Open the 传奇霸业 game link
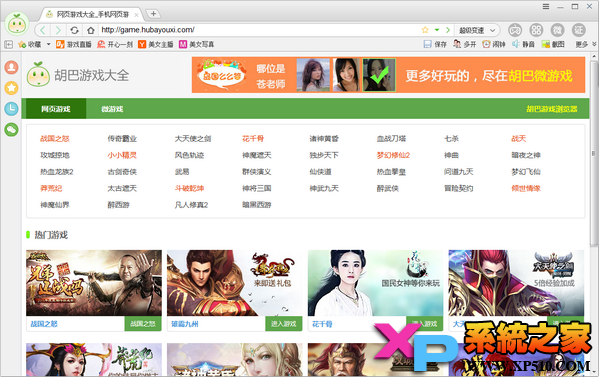 pyautogui.click(x=122, y=139)
